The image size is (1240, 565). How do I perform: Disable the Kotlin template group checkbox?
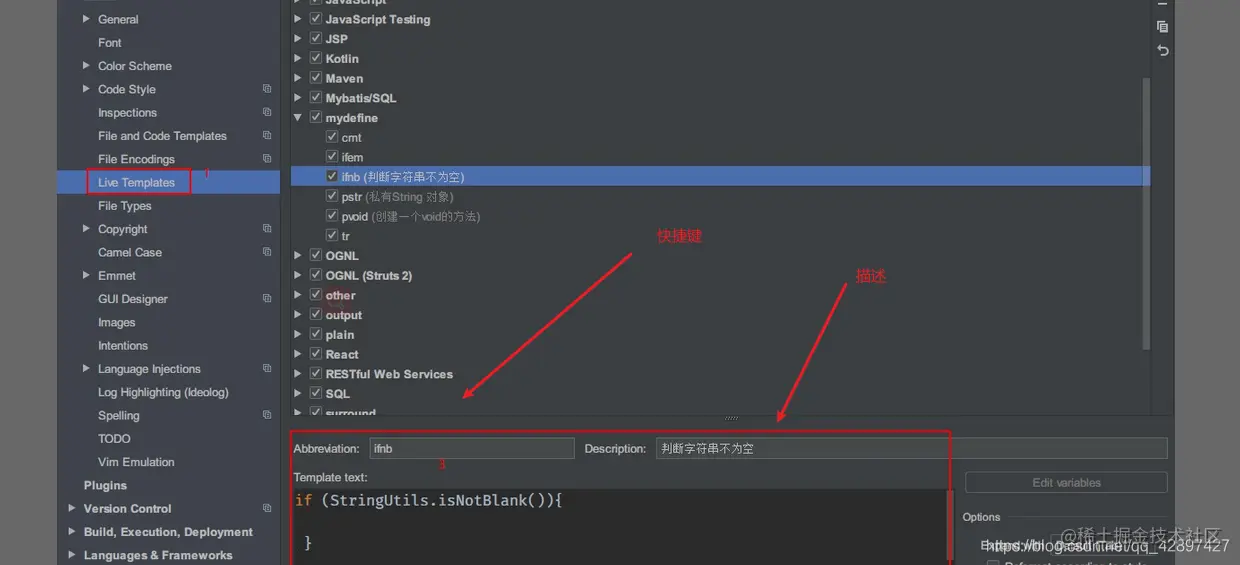[x=316, y=58]
